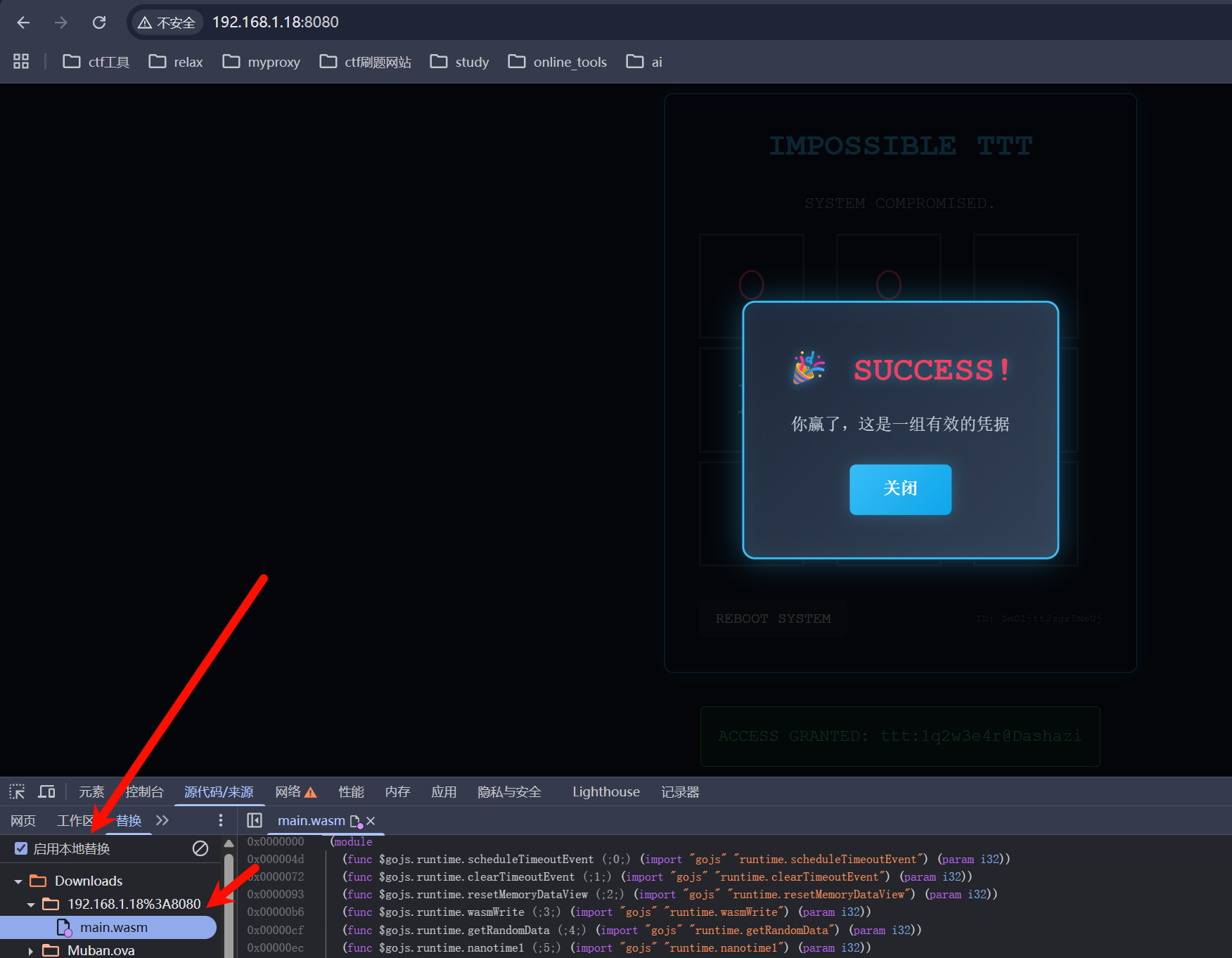Click the browser reload icon

point(99,22)
